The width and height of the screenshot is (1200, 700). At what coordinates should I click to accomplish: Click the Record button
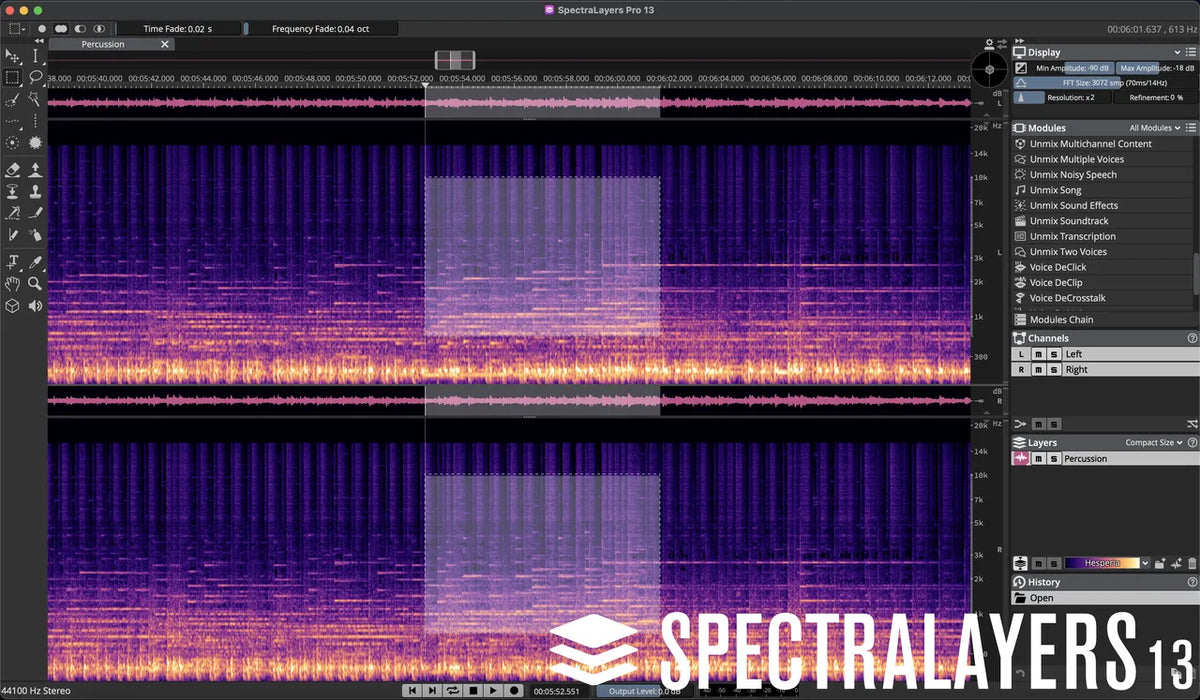(x=514, y=690)
